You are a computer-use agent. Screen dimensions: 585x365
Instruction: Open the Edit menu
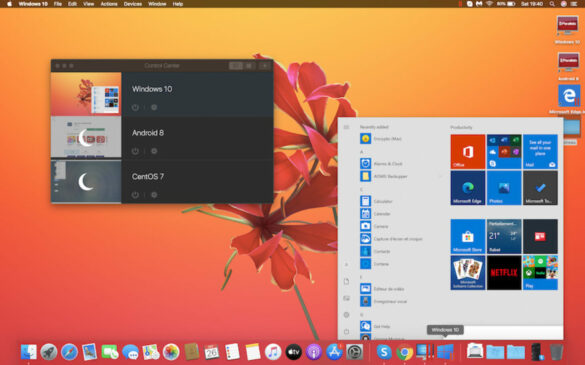click(72, 4)
